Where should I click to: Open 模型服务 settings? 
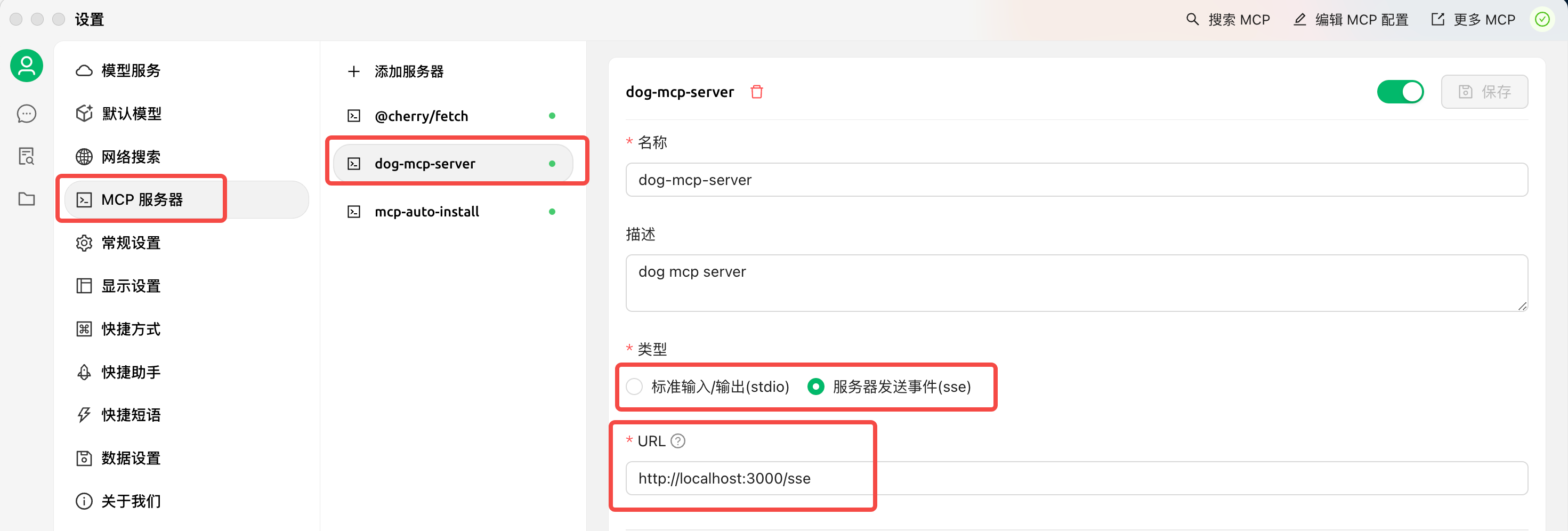click(x=186, y=70)
